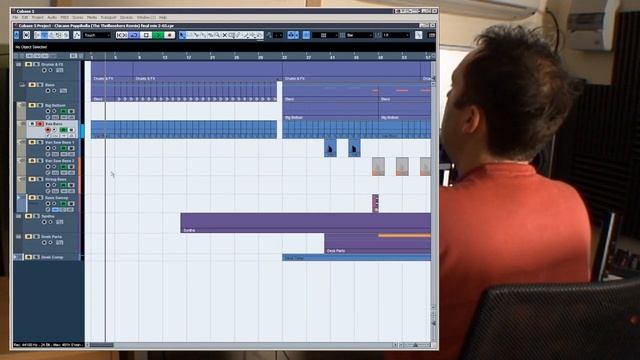This screenshot has width=640, height=360.
Task: Select the Zoom magnifier tool
Action: coord(217,35)
